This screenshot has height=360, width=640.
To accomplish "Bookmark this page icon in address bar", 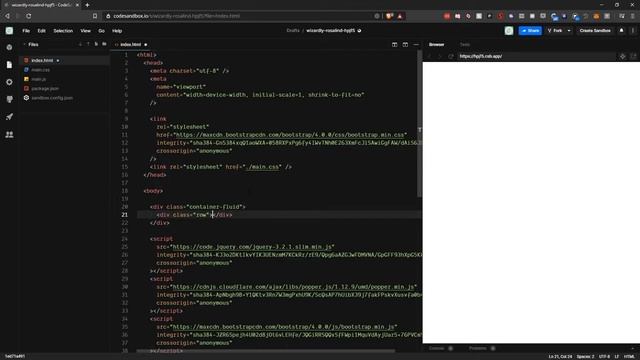I will pyautogui.click(x=95, y=16).
